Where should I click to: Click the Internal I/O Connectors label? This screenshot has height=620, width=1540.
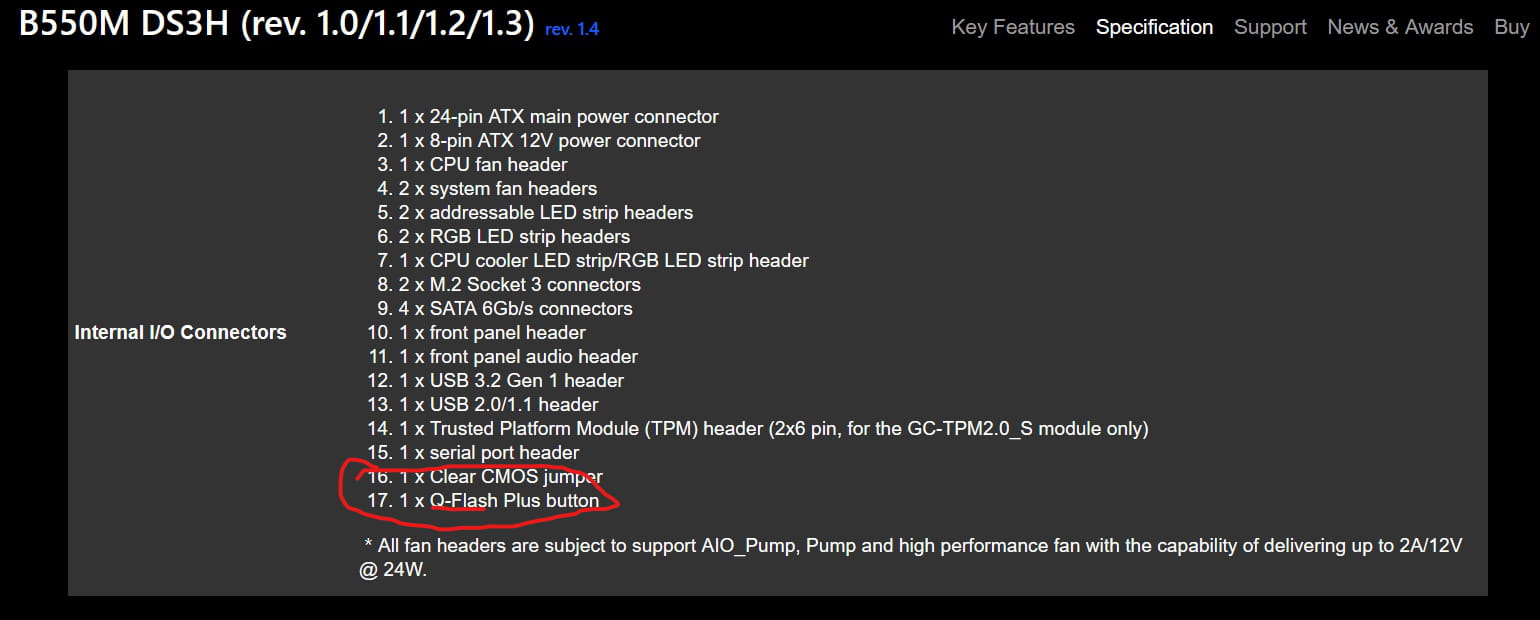pyautogui.click(x=180, y=332)
